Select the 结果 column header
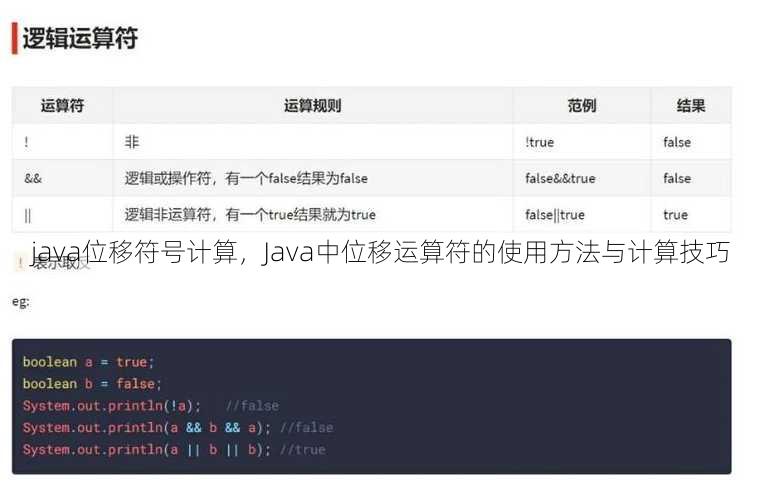The image size is (764, 490). coord(691,105)
